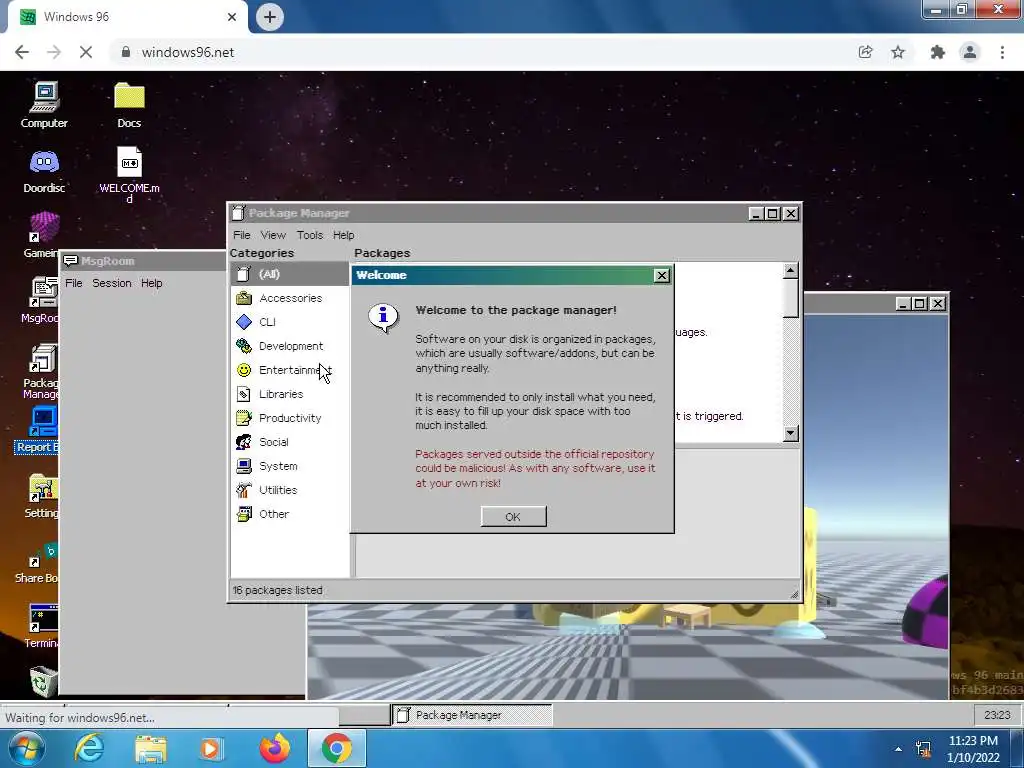Viewport: 1024px width, 768px height.
Task: Select the (All) category
Action: (289, 274)
